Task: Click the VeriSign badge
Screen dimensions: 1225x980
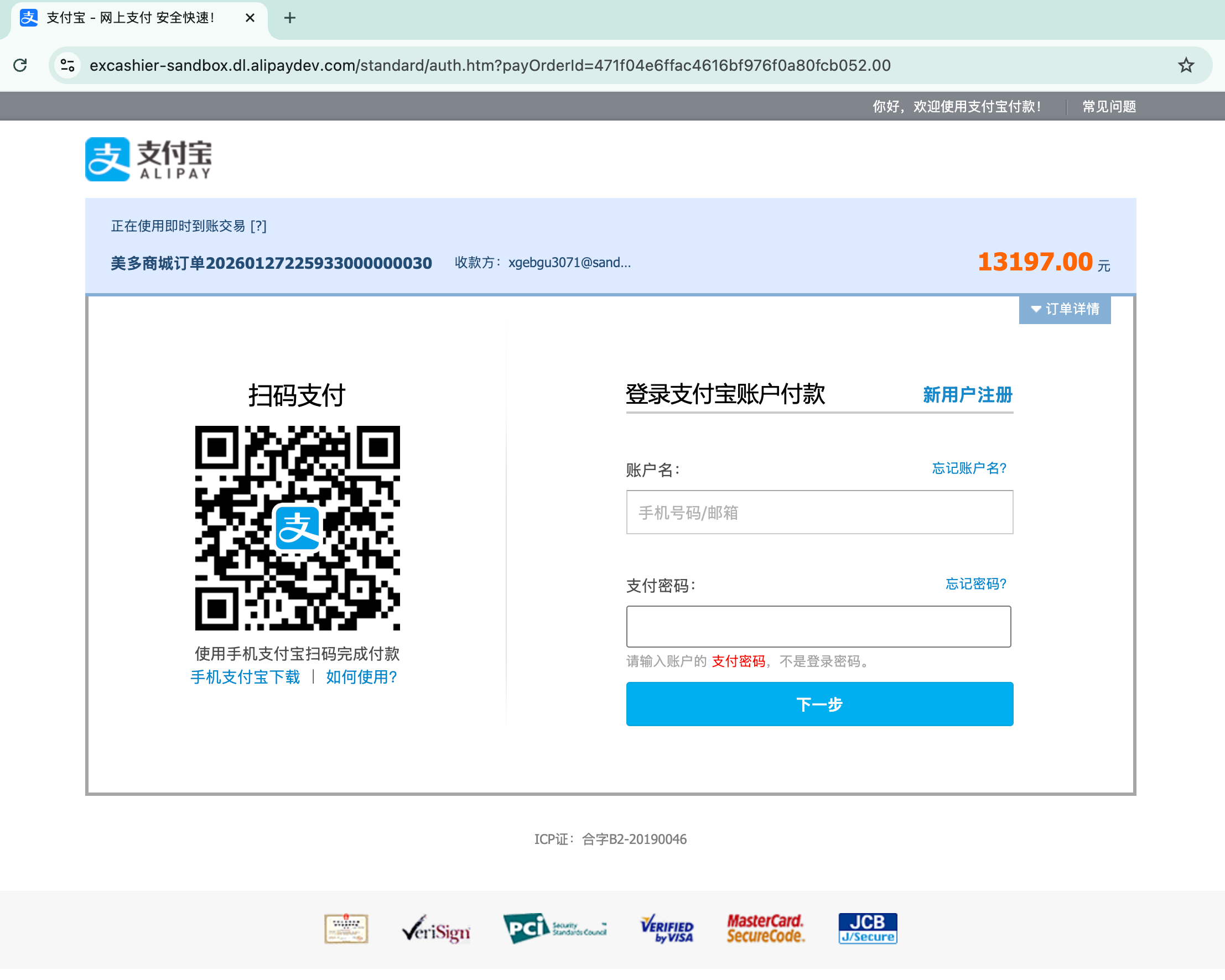Action: pos(436,929)
